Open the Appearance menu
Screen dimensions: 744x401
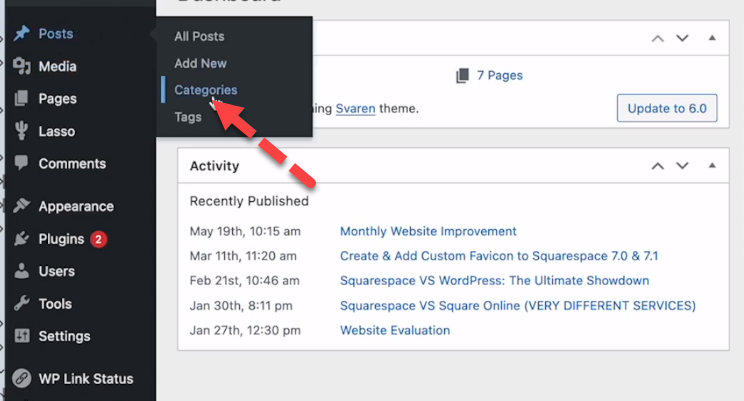76,206
